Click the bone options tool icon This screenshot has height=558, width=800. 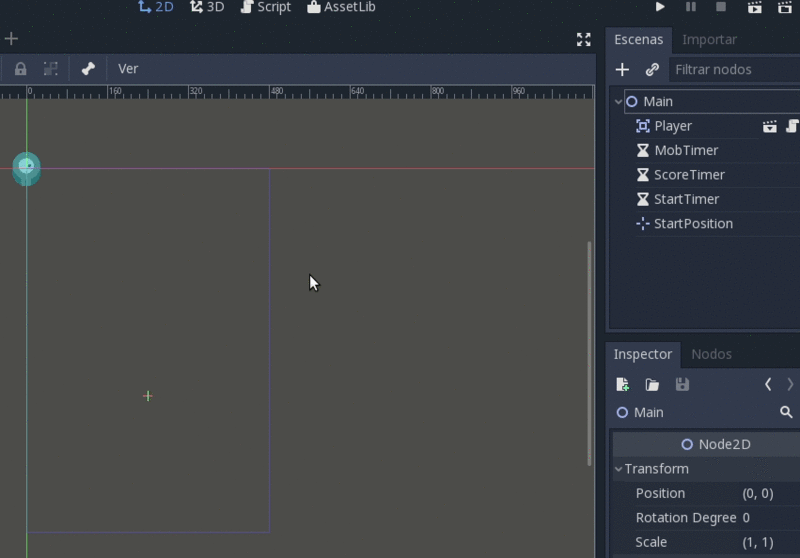(x=88, y=69)
